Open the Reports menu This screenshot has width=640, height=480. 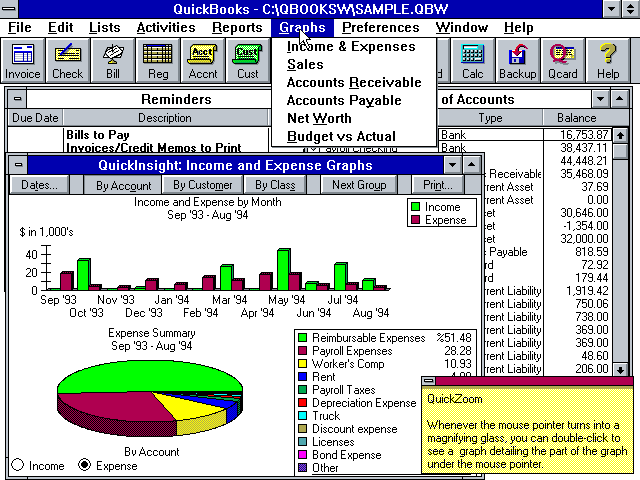tap(237, 27)
